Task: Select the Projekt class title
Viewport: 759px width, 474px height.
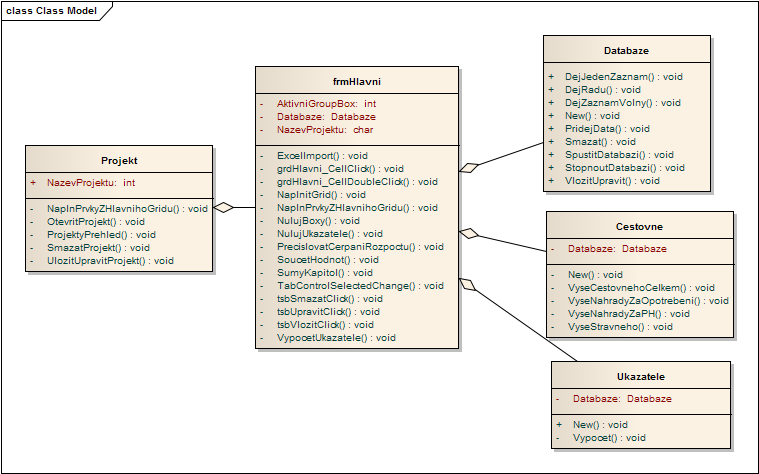Action: coord(119,160)
